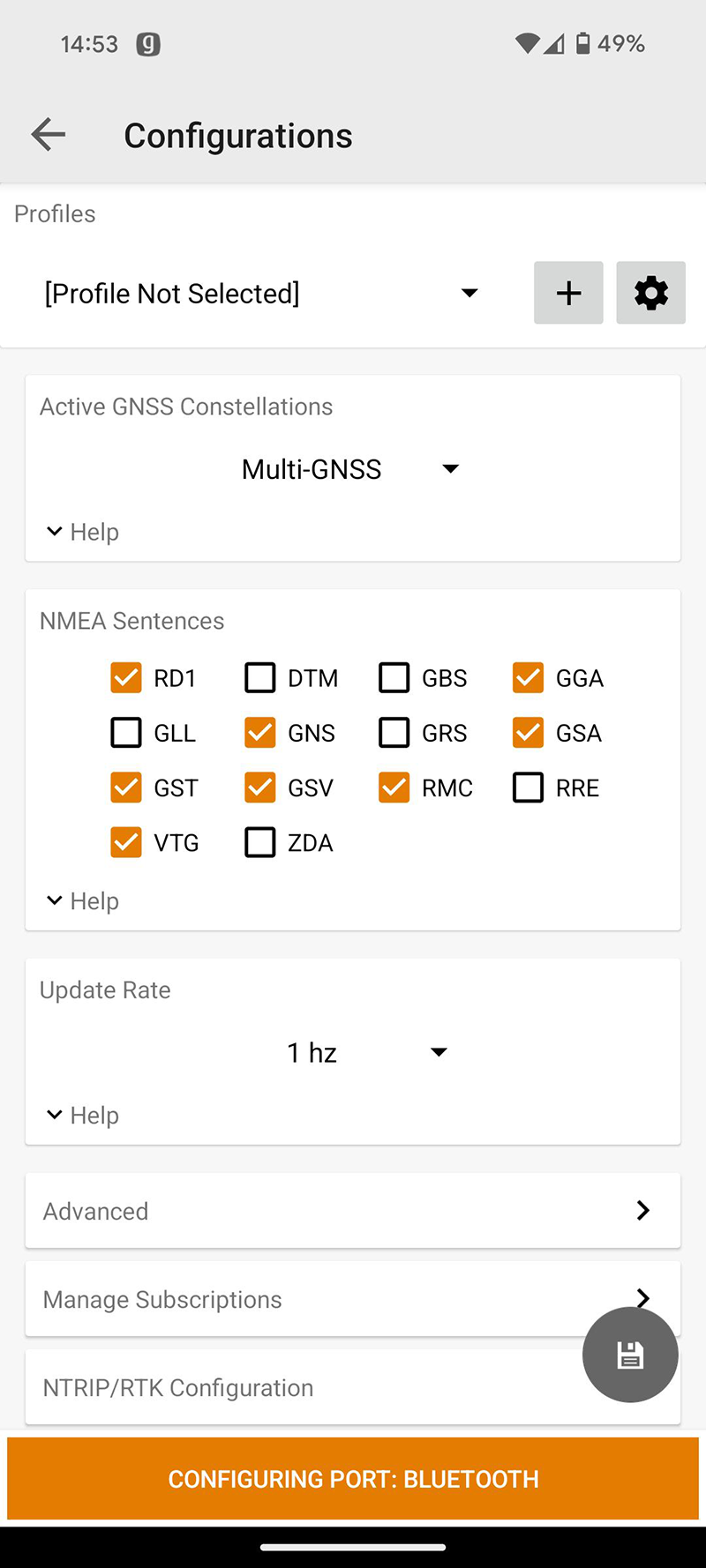The width and height of the screenshot is (706, 1568).
Task: Enable the ZDA sentence checkbox
Action: [260, 842]
